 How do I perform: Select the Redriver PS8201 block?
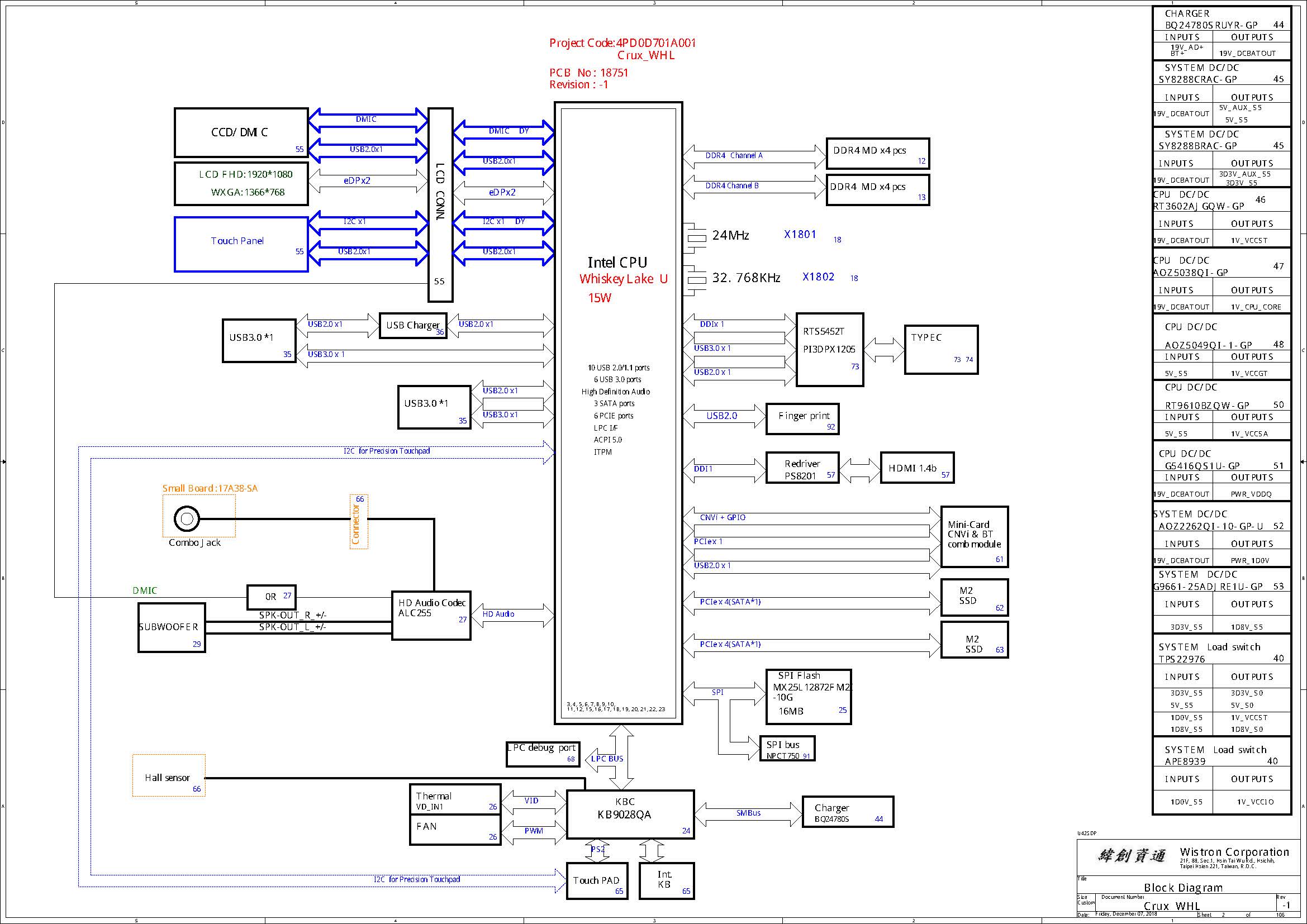click(802, 468)
